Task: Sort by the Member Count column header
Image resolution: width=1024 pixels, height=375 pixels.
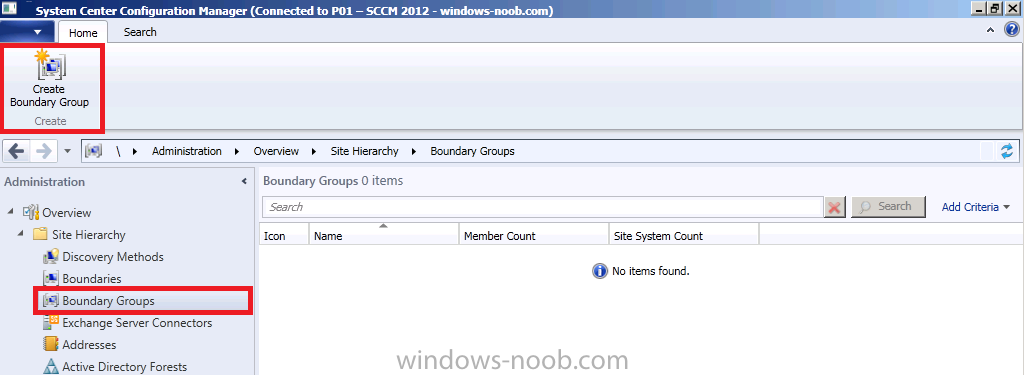Action: pyautogui.click(x=534, y=236)
